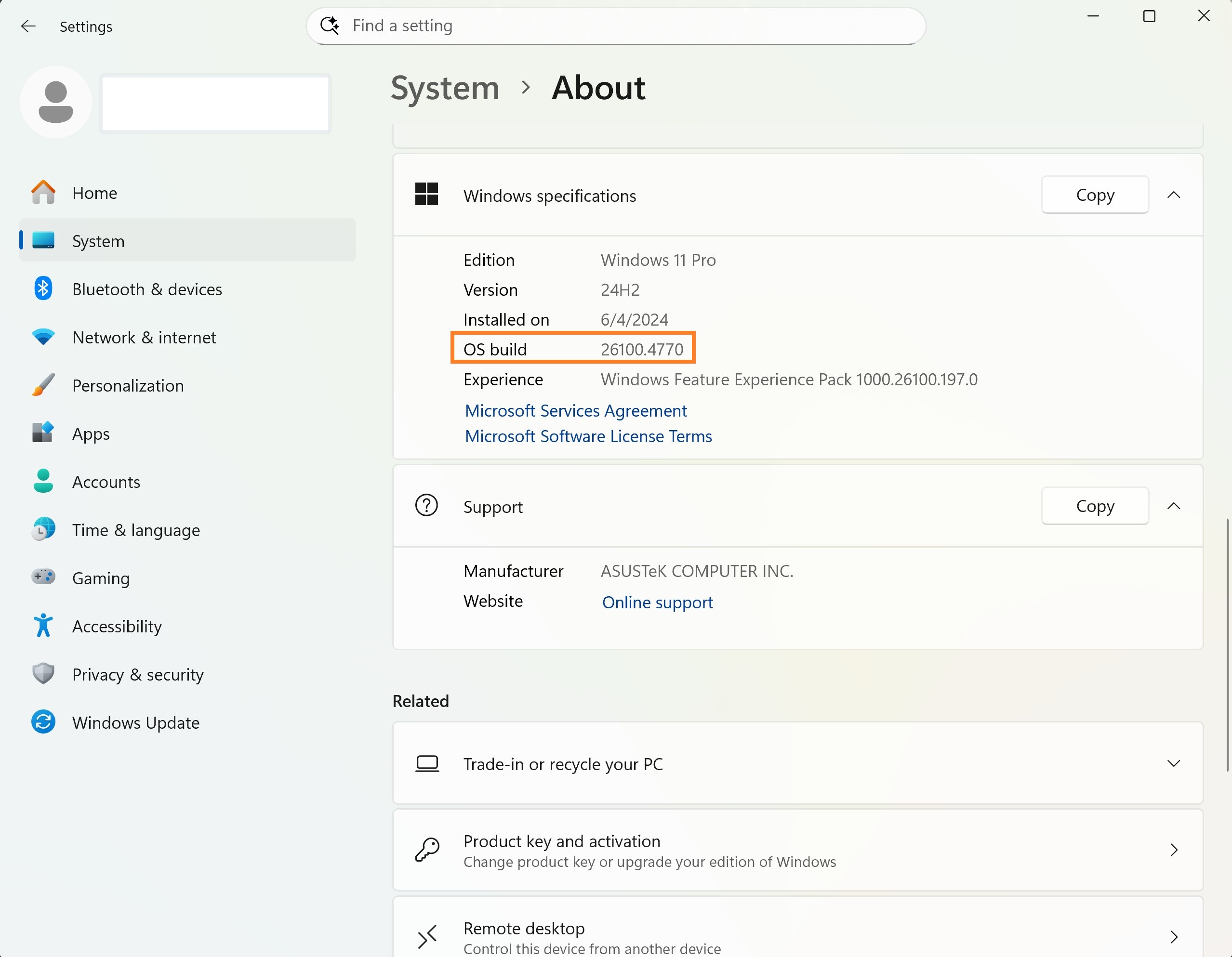Screen dimensions: 1232x957
Task: Click the Bluetooth icon in the sidebar
Action: [x=43, y=288]
